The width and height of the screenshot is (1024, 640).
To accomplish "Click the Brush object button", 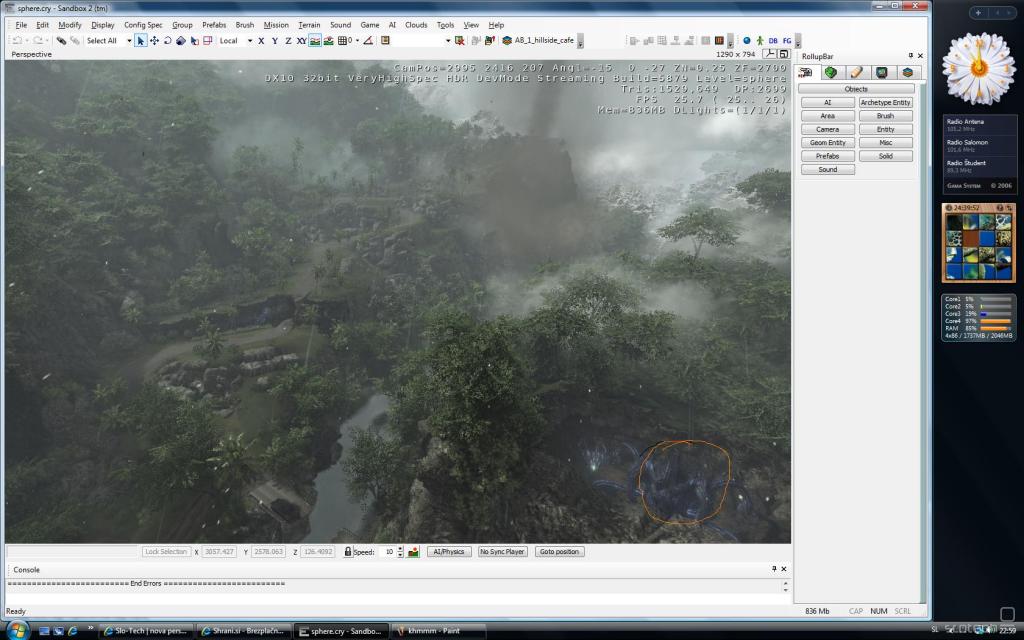I will 886,116.
